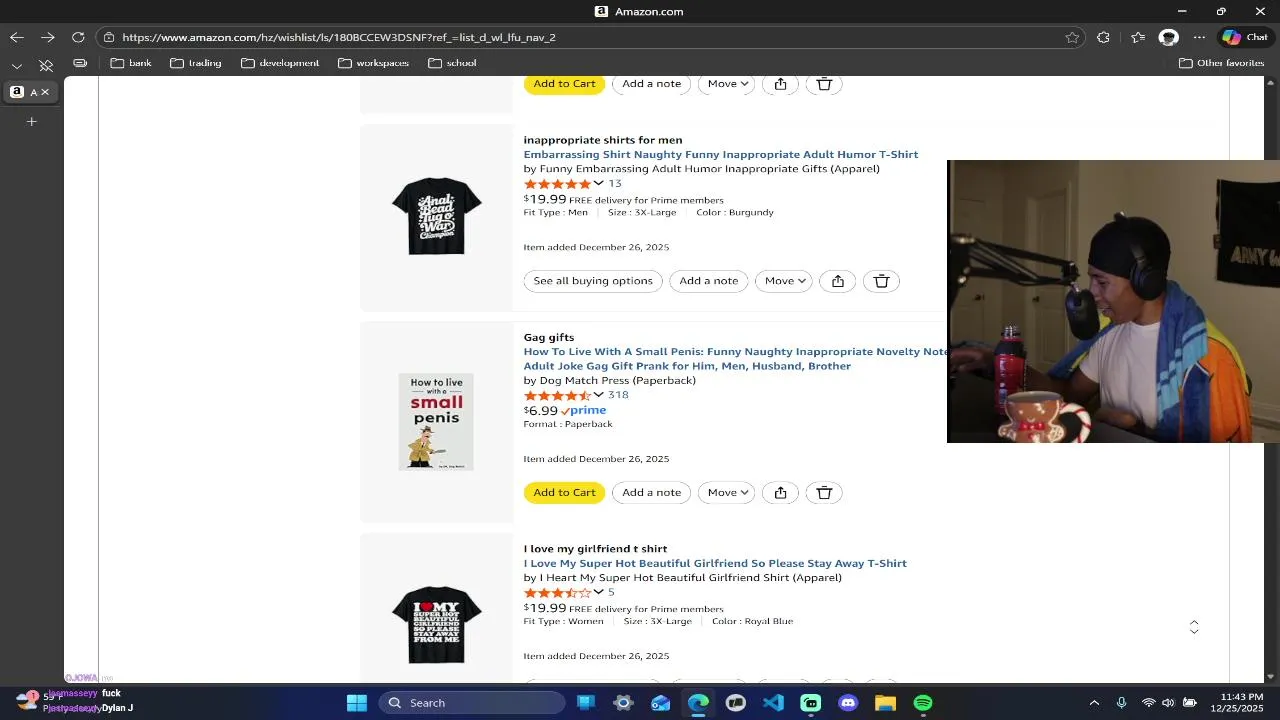The width and height of the screenshot is (1280, 720).
Task: Open Discord from the taskbar
Action: [848, 703]
